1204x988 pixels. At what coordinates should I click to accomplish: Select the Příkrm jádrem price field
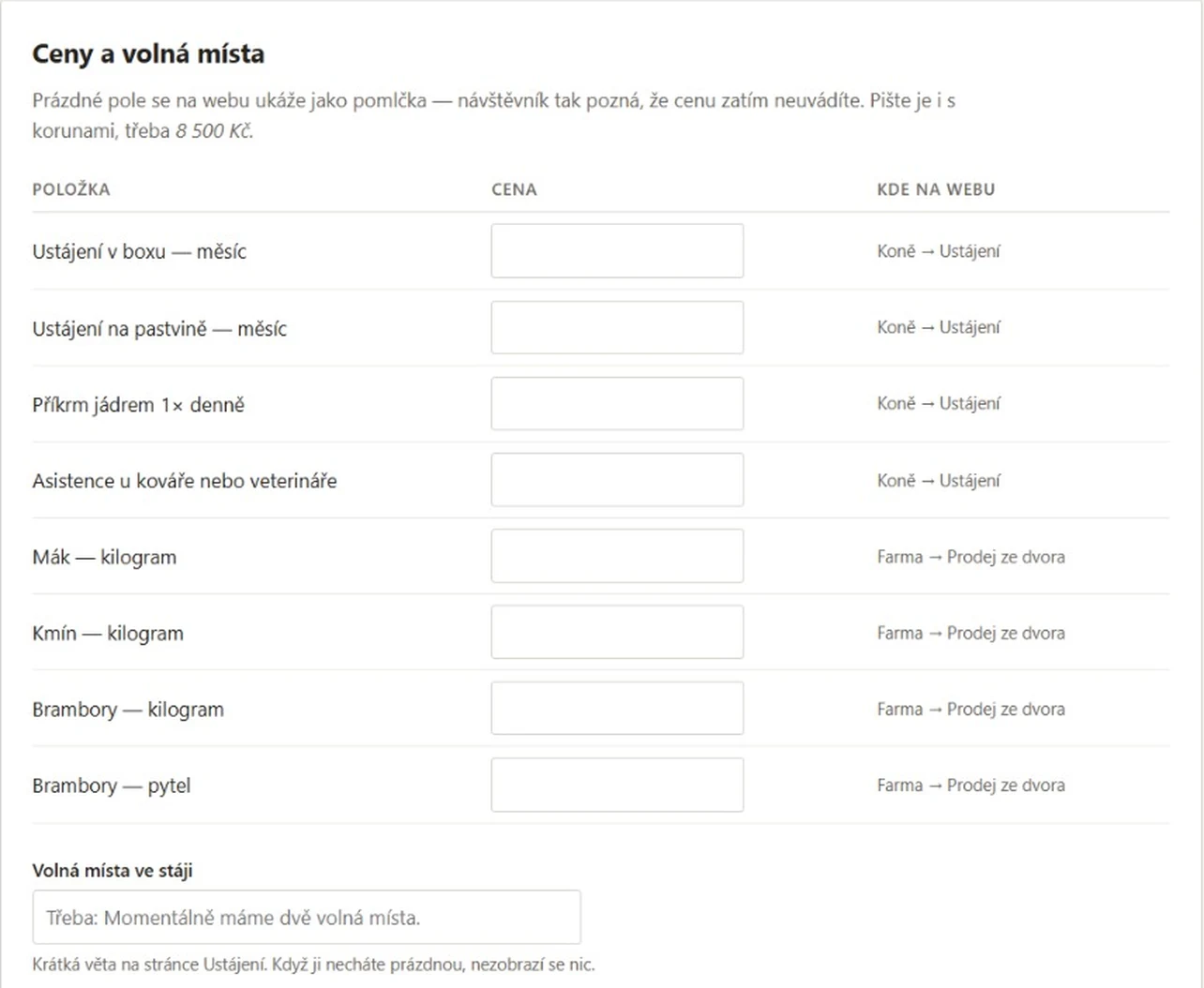click(617, 403)
